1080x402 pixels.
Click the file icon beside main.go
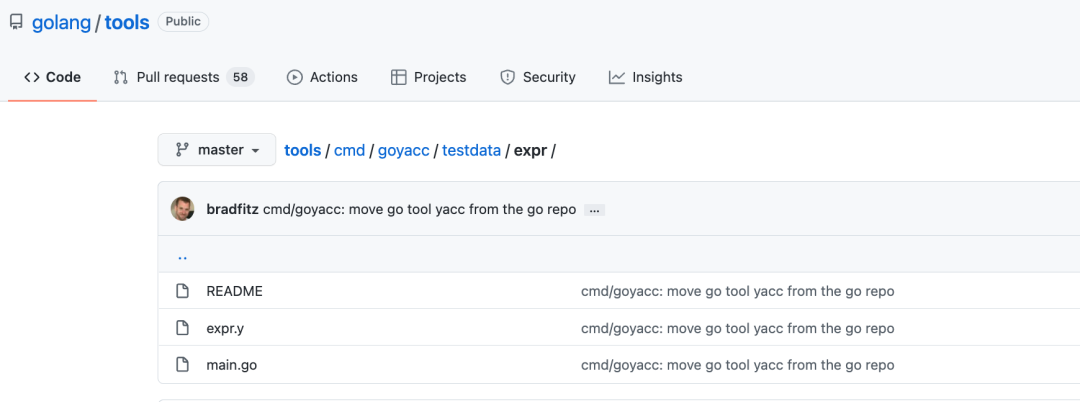click(182, 365)
